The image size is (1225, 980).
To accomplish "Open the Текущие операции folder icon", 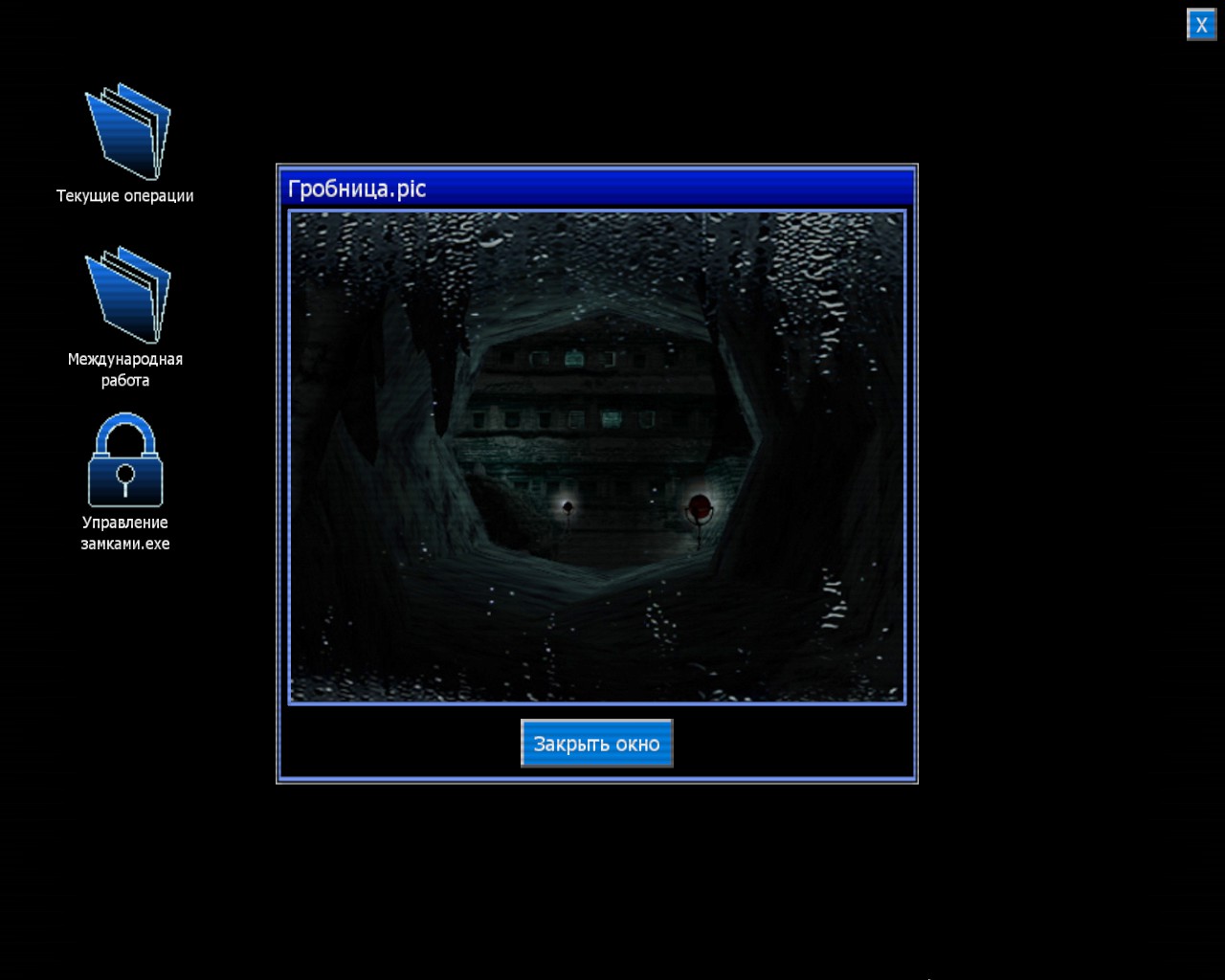I will pyautogui.click(x=127, y=131).
